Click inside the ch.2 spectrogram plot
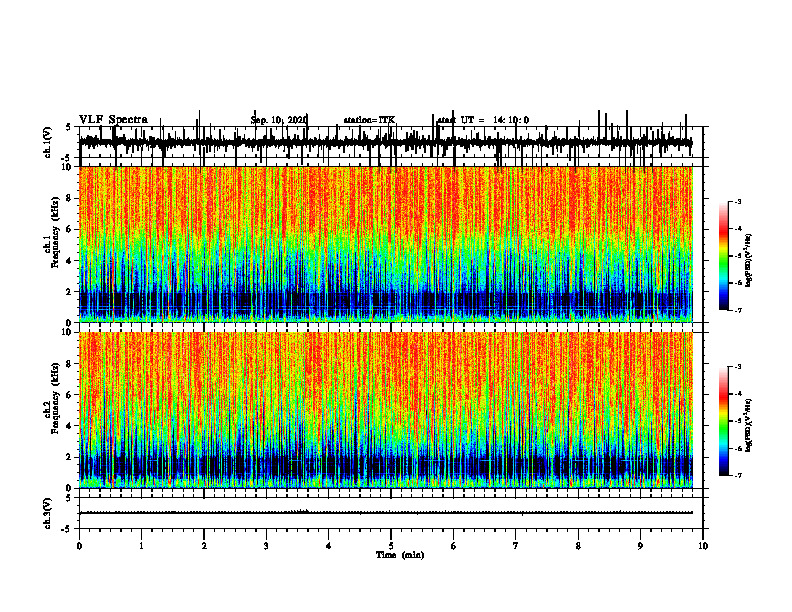 click(x=385, y=410)
